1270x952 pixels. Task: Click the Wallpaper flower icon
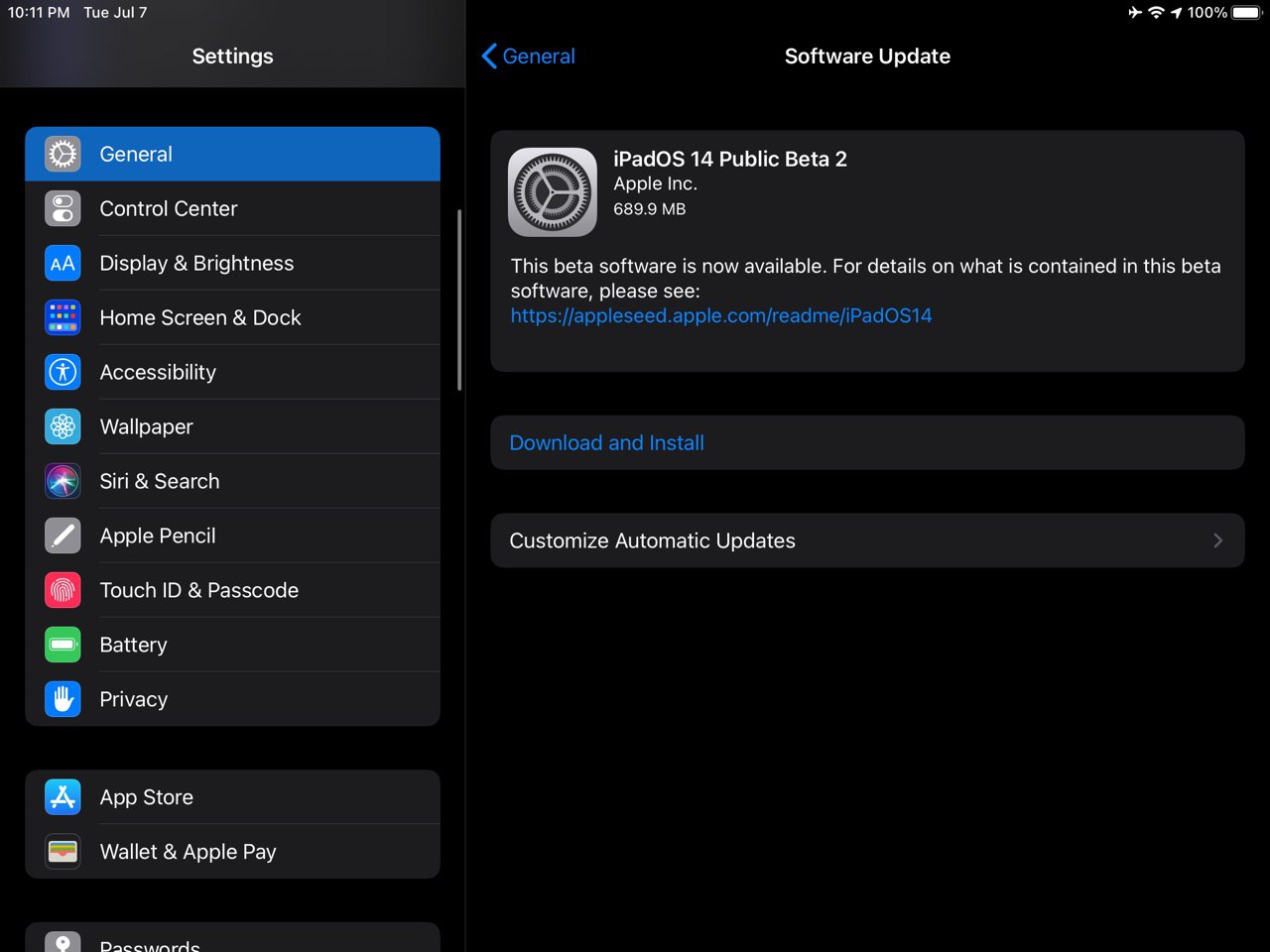tap(63, 426)
